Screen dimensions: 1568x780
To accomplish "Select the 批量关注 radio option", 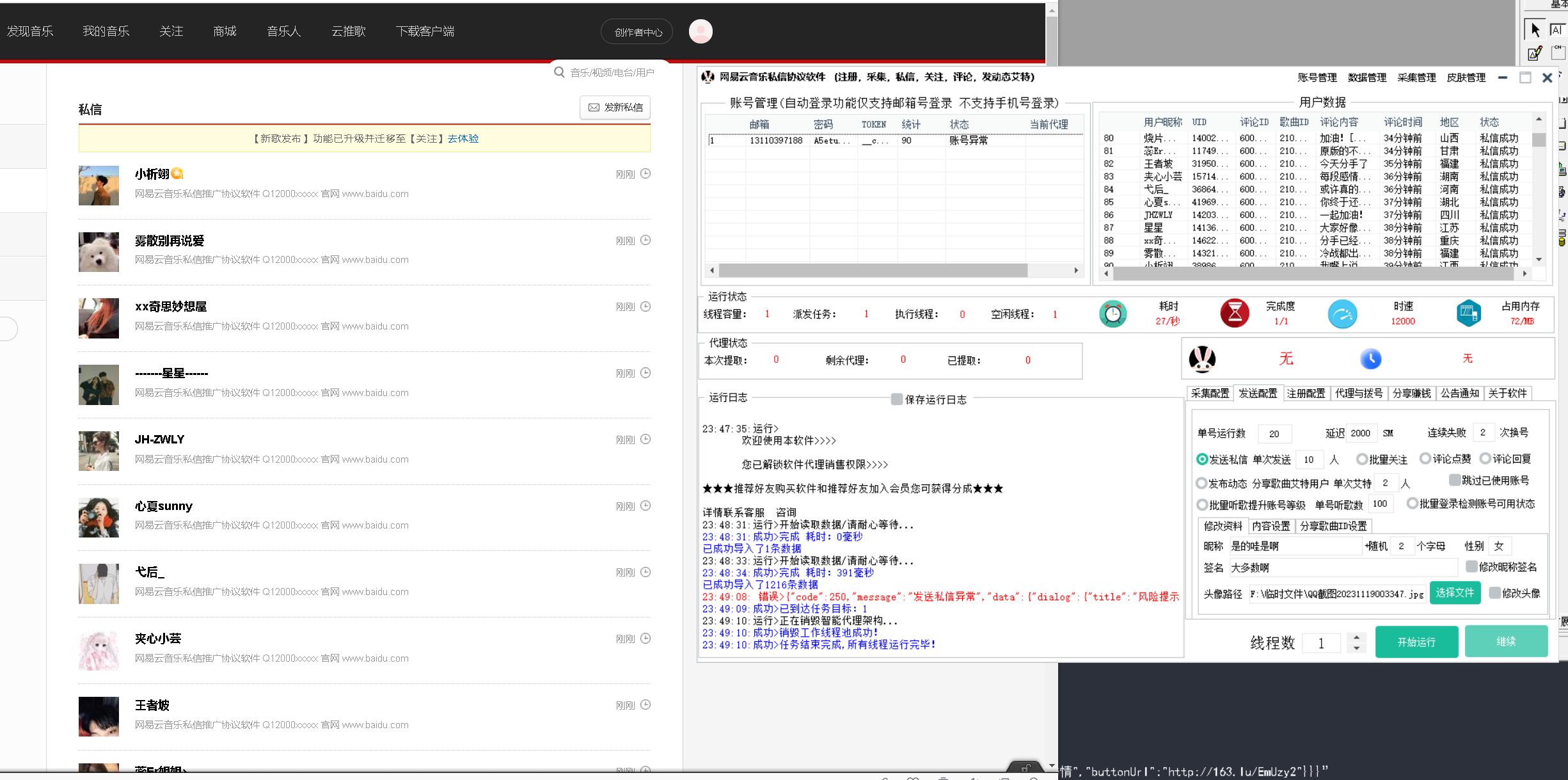I will [1362, 459].
